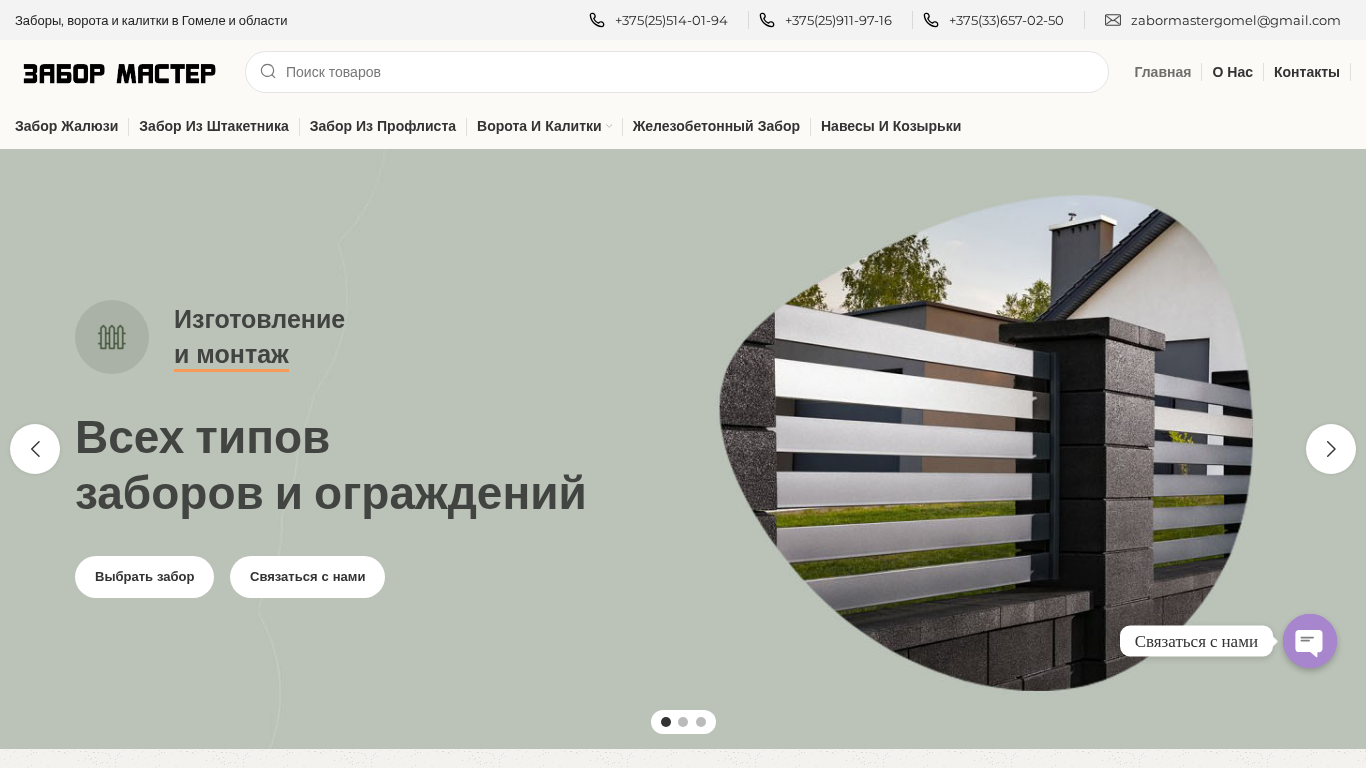The image size is (1366, 768).
Task: Click the Всех типов заборов и ограждений headline
Action: pos(330,465)
